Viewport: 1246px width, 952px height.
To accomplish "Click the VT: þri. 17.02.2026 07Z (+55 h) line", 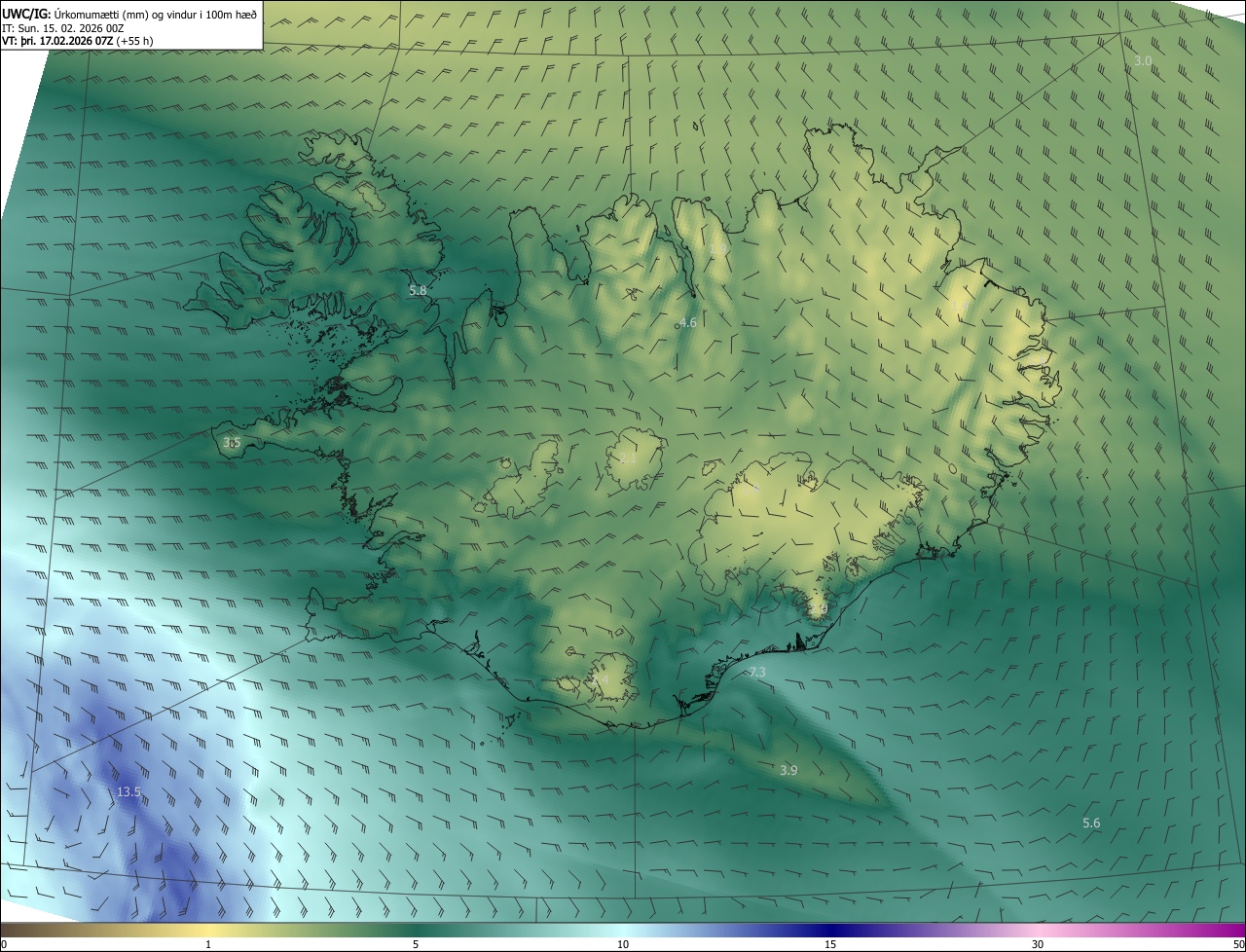I will pyautogui.click(x=78, y=41).
